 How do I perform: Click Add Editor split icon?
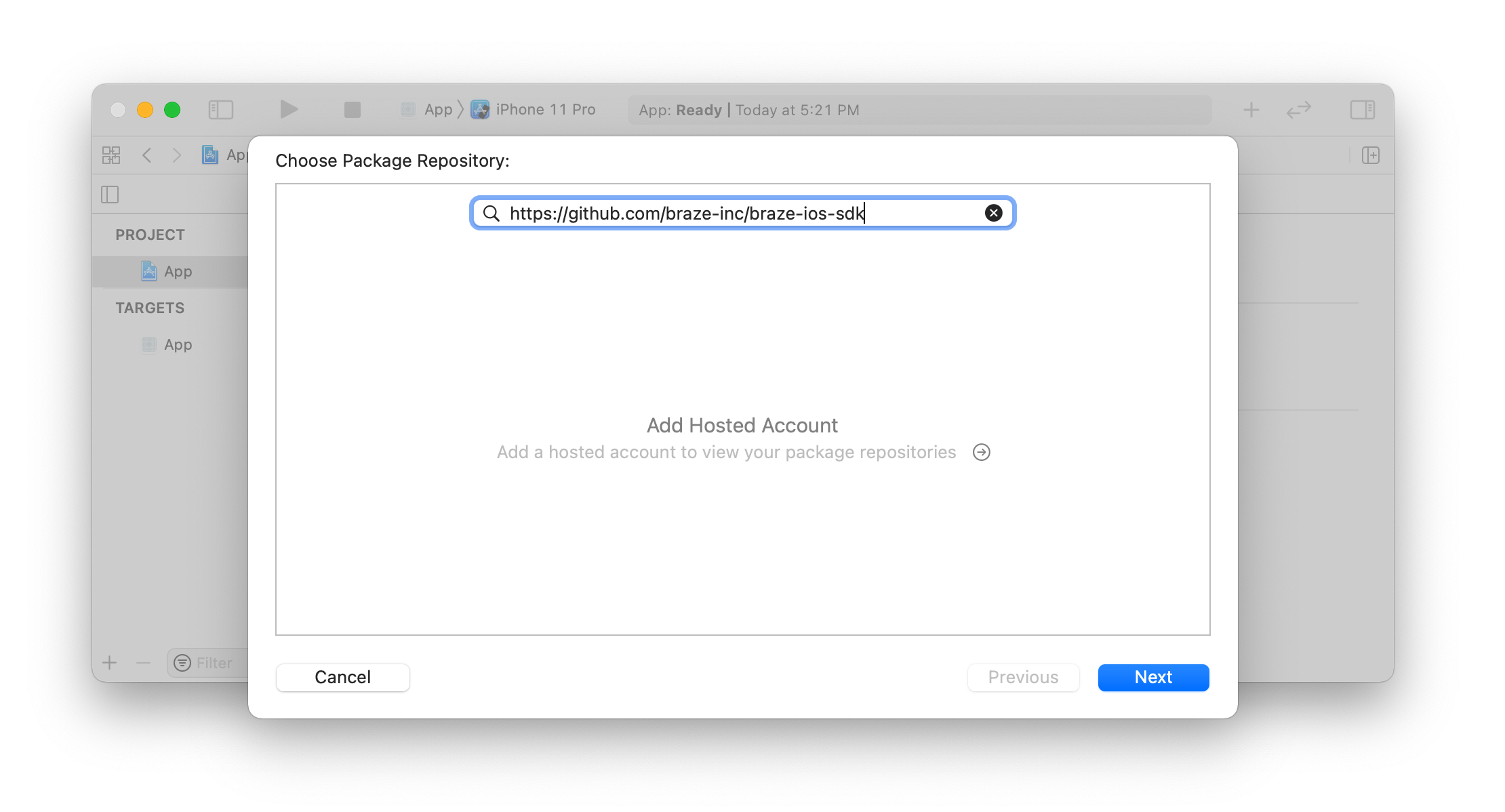coord(1371,155)
